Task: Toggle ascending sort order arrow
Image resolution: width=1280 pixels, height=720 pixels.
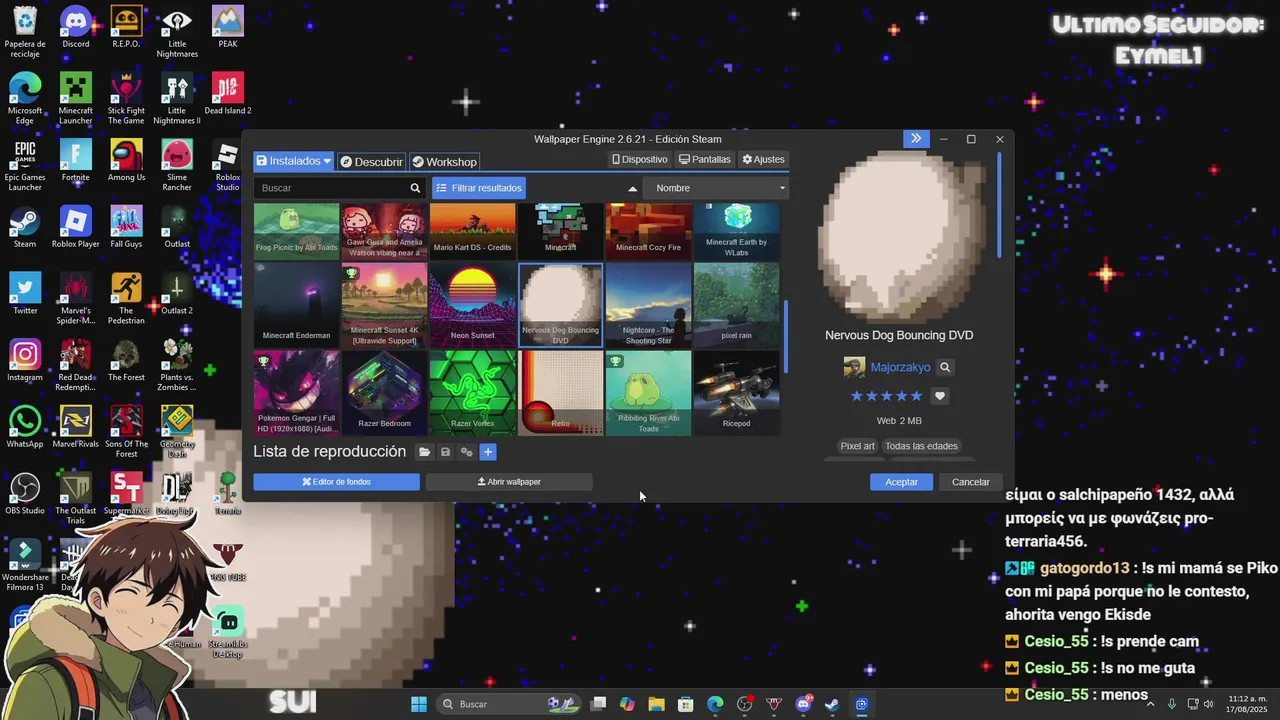Action: click(x=632, y=188)
